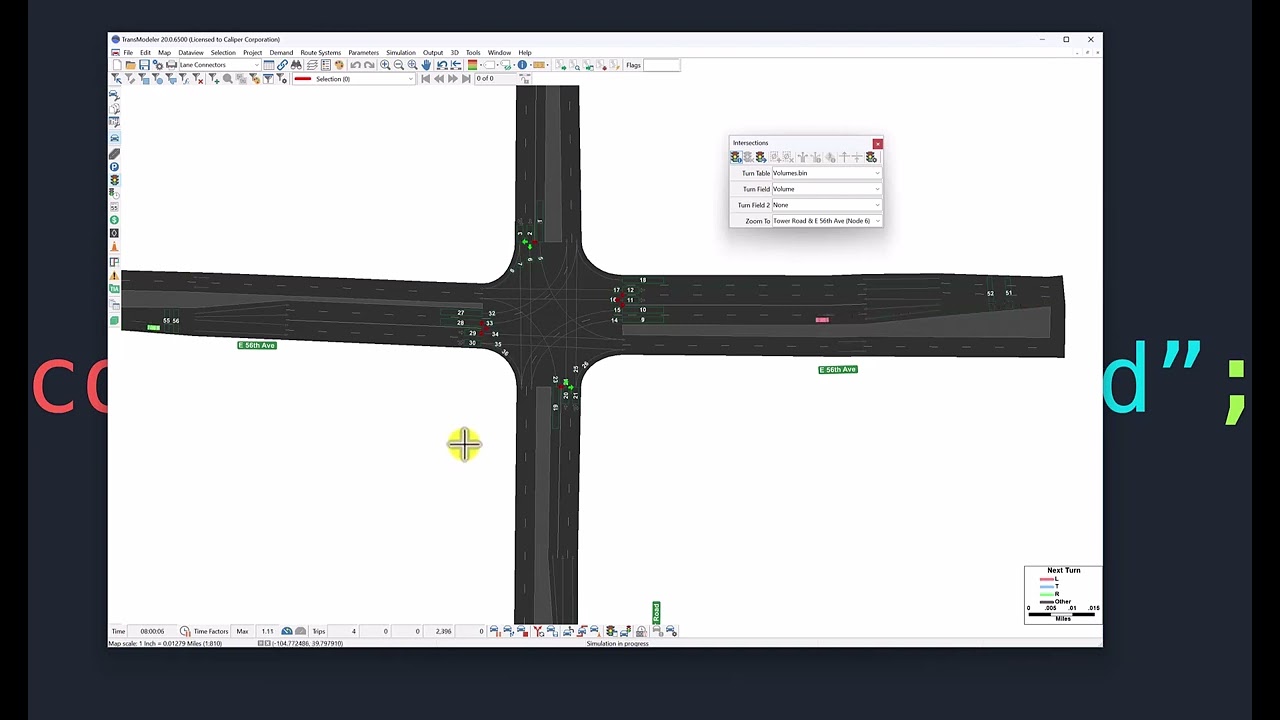Open the Turn Field 2 None dropdown
The width and height of the screenshot is (1280, 720).
pos(826,205)
